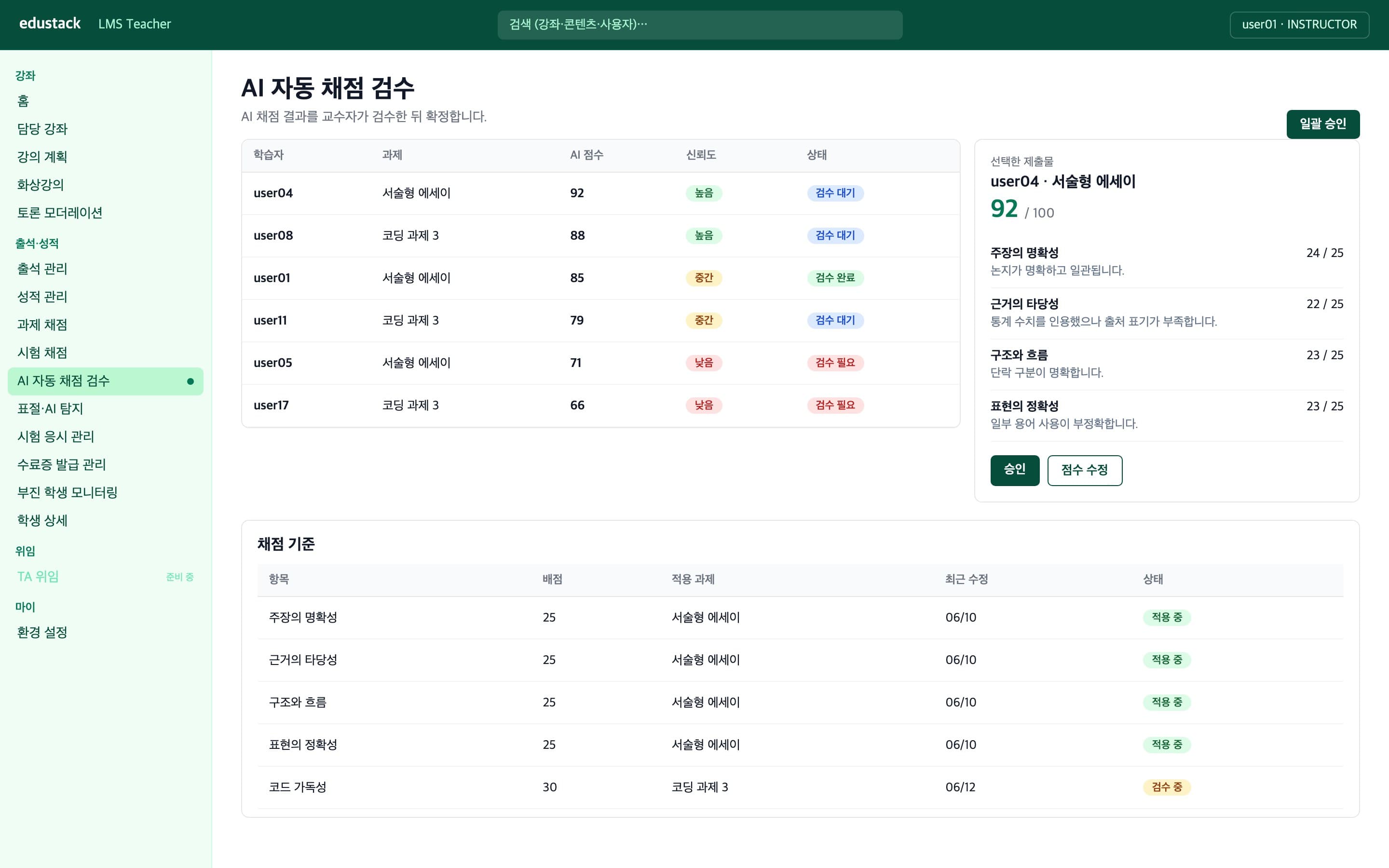Open 성적 관리 sidebar item
The width and height of the screenshot is (1389, 868).
coord(106,297)
